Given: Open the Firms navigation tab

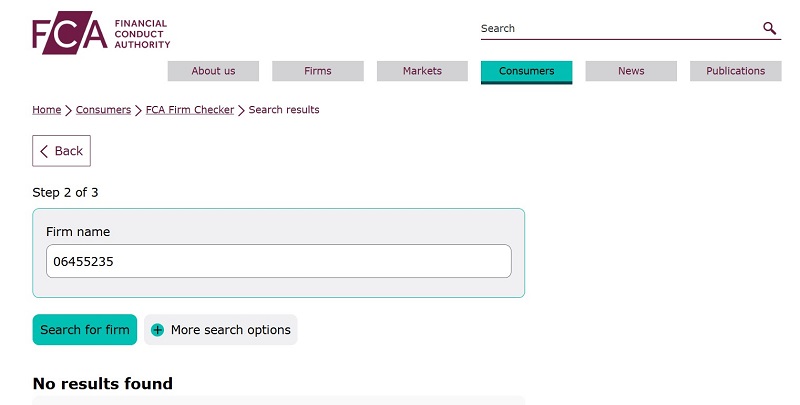Looking at the screenshot, I should click(x=317, y=71).
